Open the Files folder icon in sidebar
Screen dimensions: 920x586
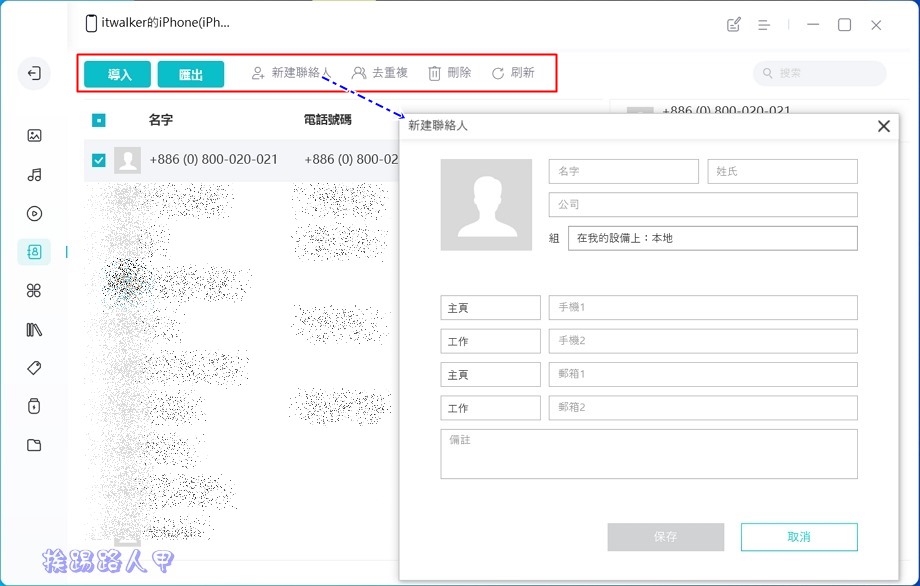pos(34,446)
